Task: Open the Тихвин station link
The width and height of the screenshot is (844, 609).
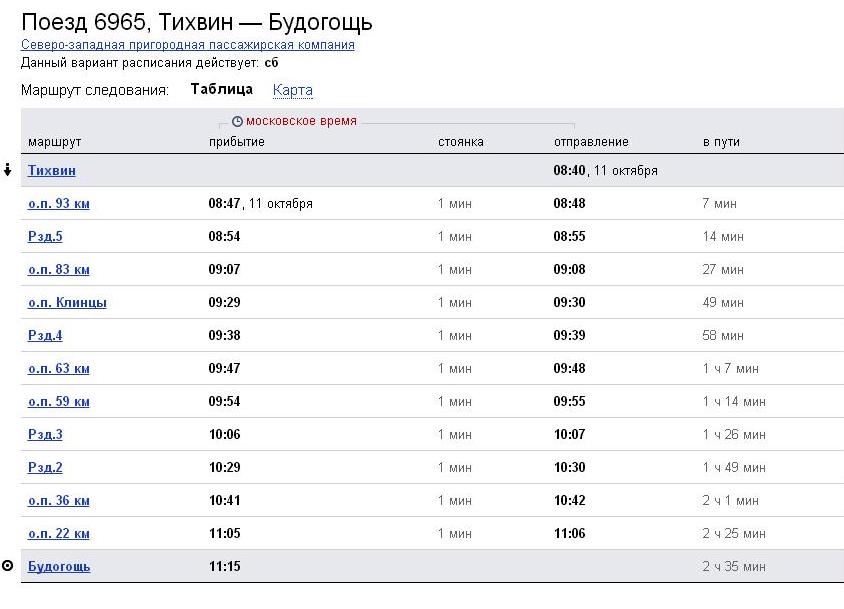Action: click(51, 171)
